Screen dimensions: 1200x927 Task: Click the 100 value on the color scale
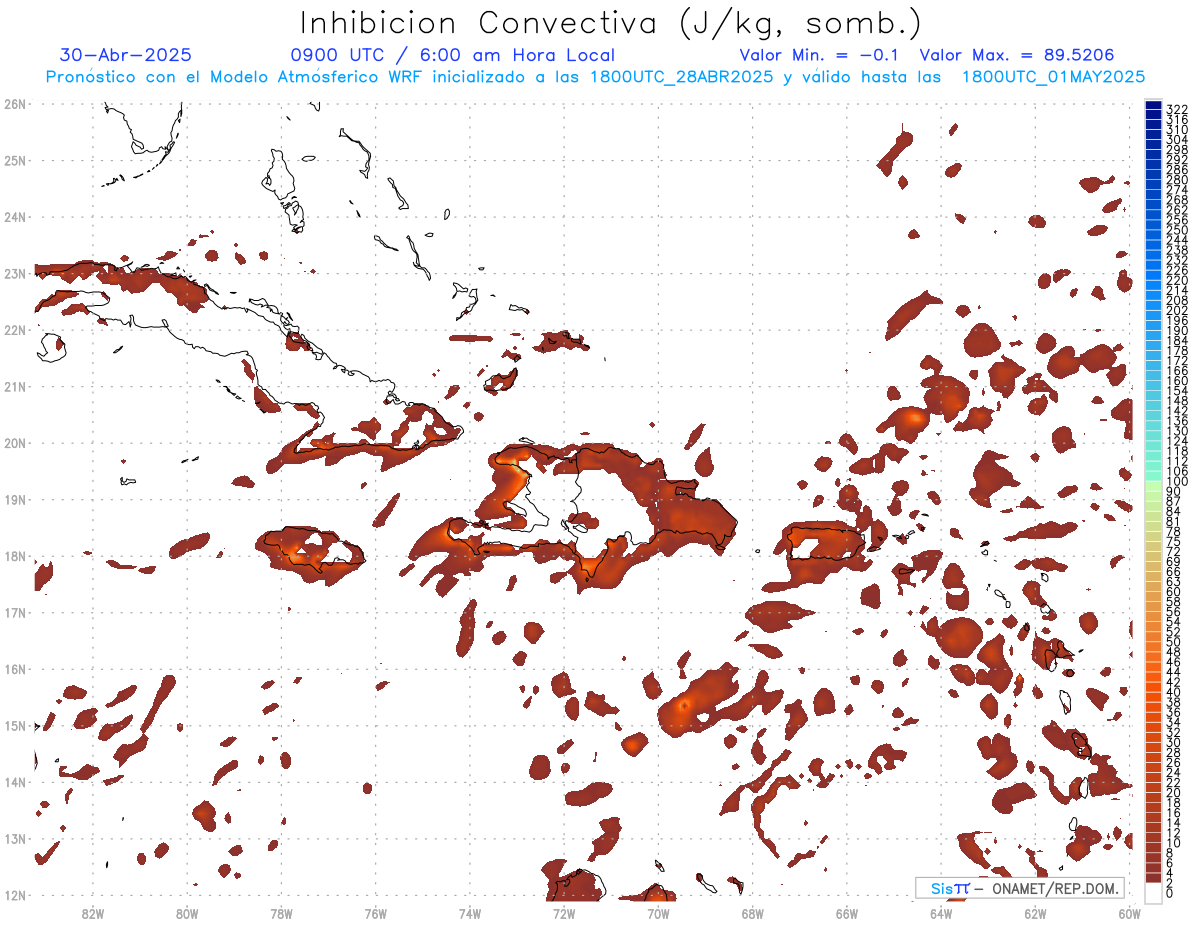[1177, 482]
